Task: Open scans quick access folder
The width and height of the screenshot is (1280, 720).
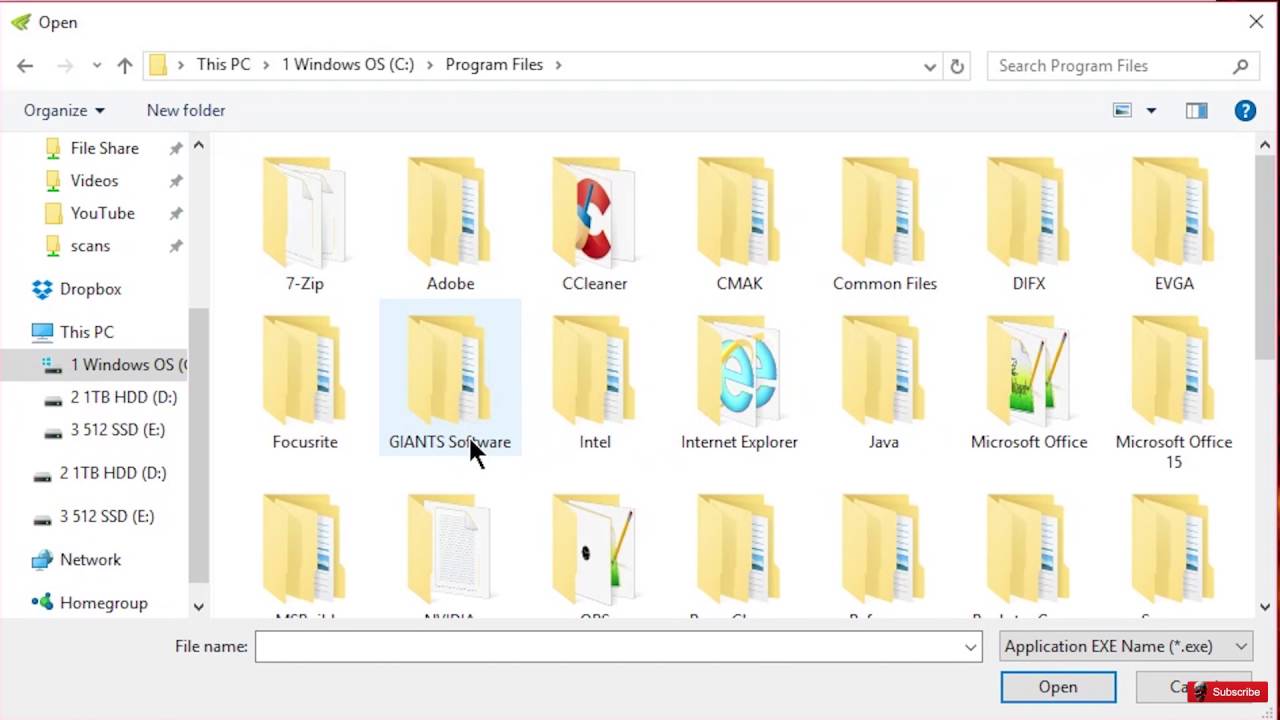Action: (90, 246)
